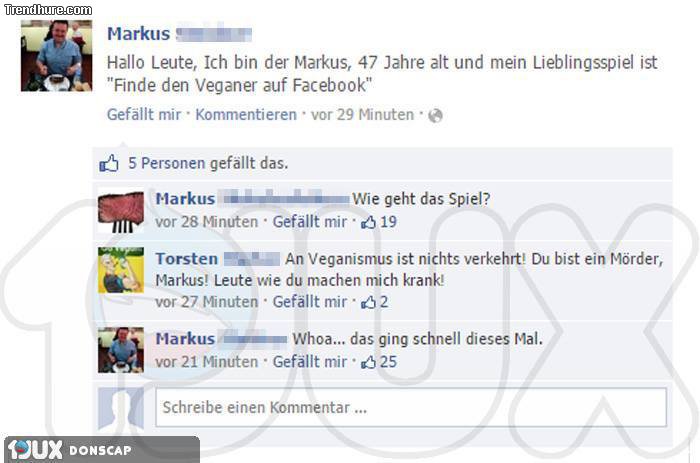Like the 'Wie geht das Spiel?' comment
Image resolution: width=700 pixels, height=463 pixels.
click(310, 222)
